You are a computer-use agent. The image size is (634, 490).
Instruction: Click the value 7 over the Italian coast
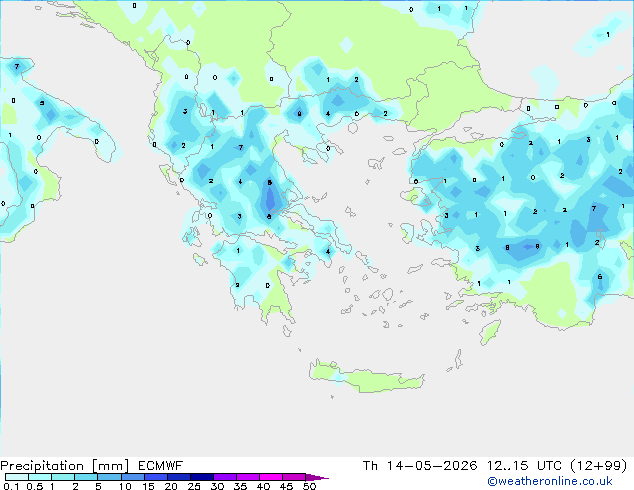tap(17, 66)
